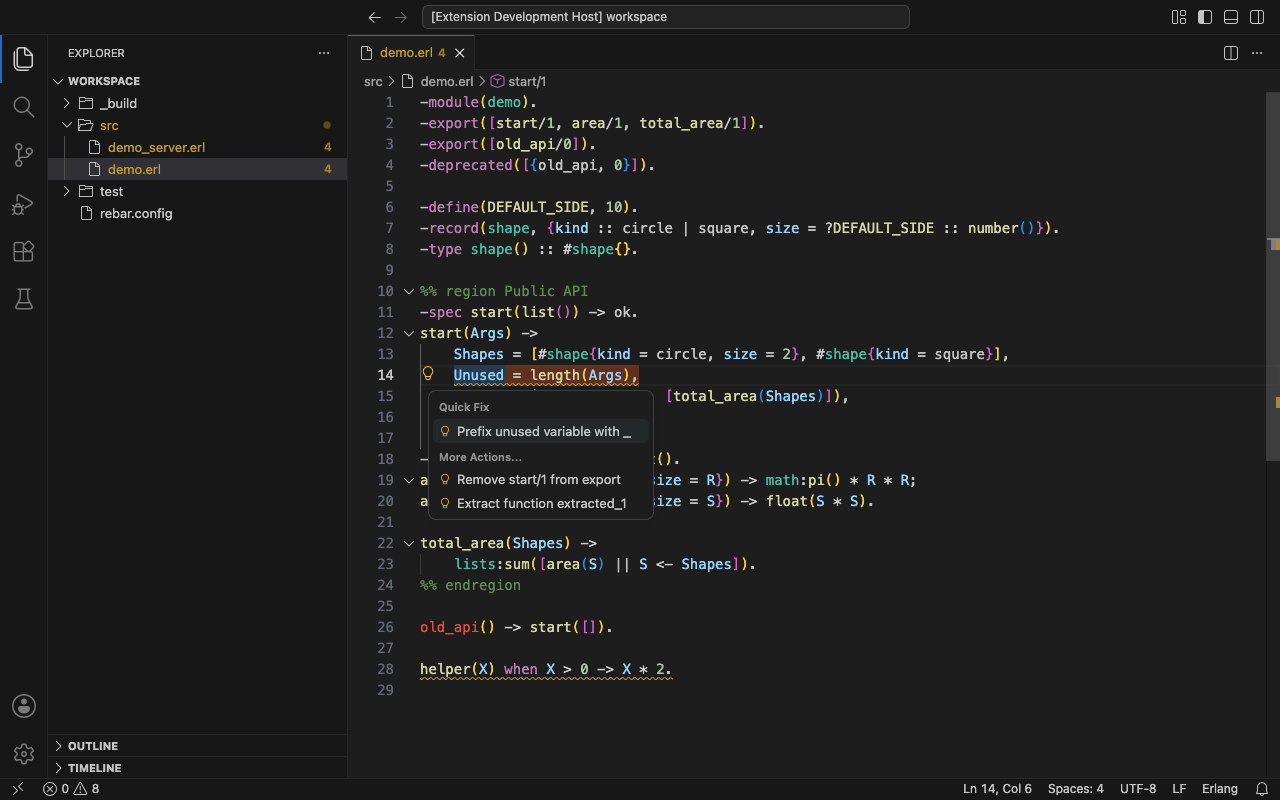The width and height of the screenshot is (1280, 800).
Task: Click the remote window indicator in status bar
Action: pyautogui.click(x=17, y=789)
